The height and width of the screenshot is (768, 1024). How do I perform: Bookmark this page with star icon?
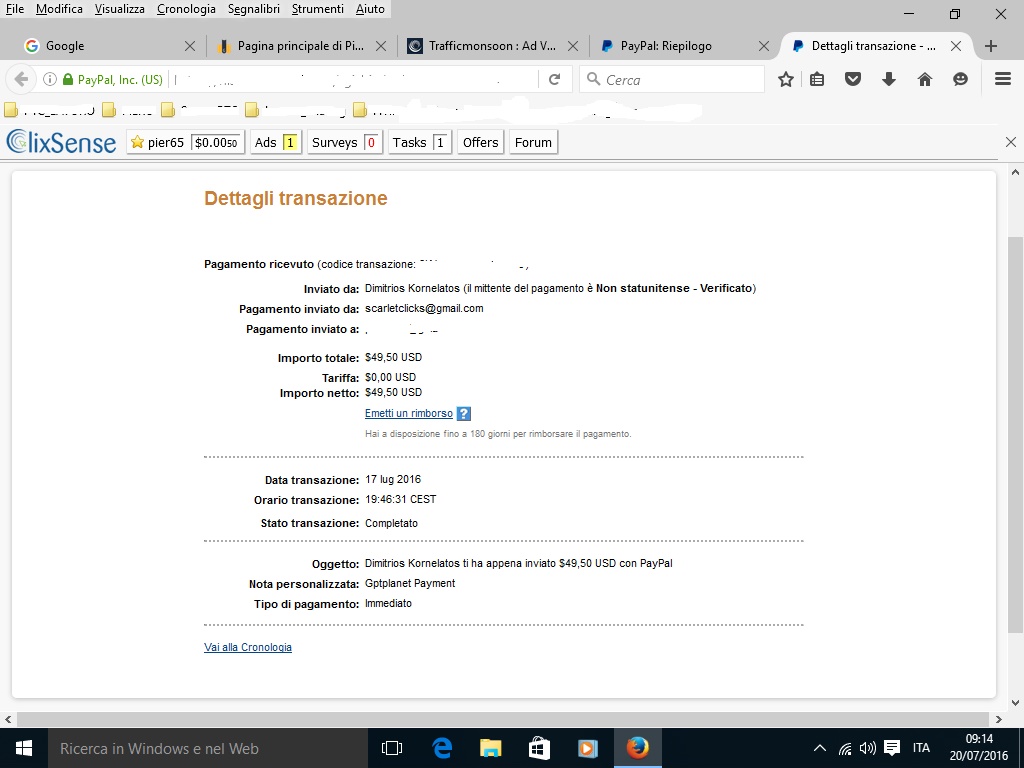coord(786,79)
